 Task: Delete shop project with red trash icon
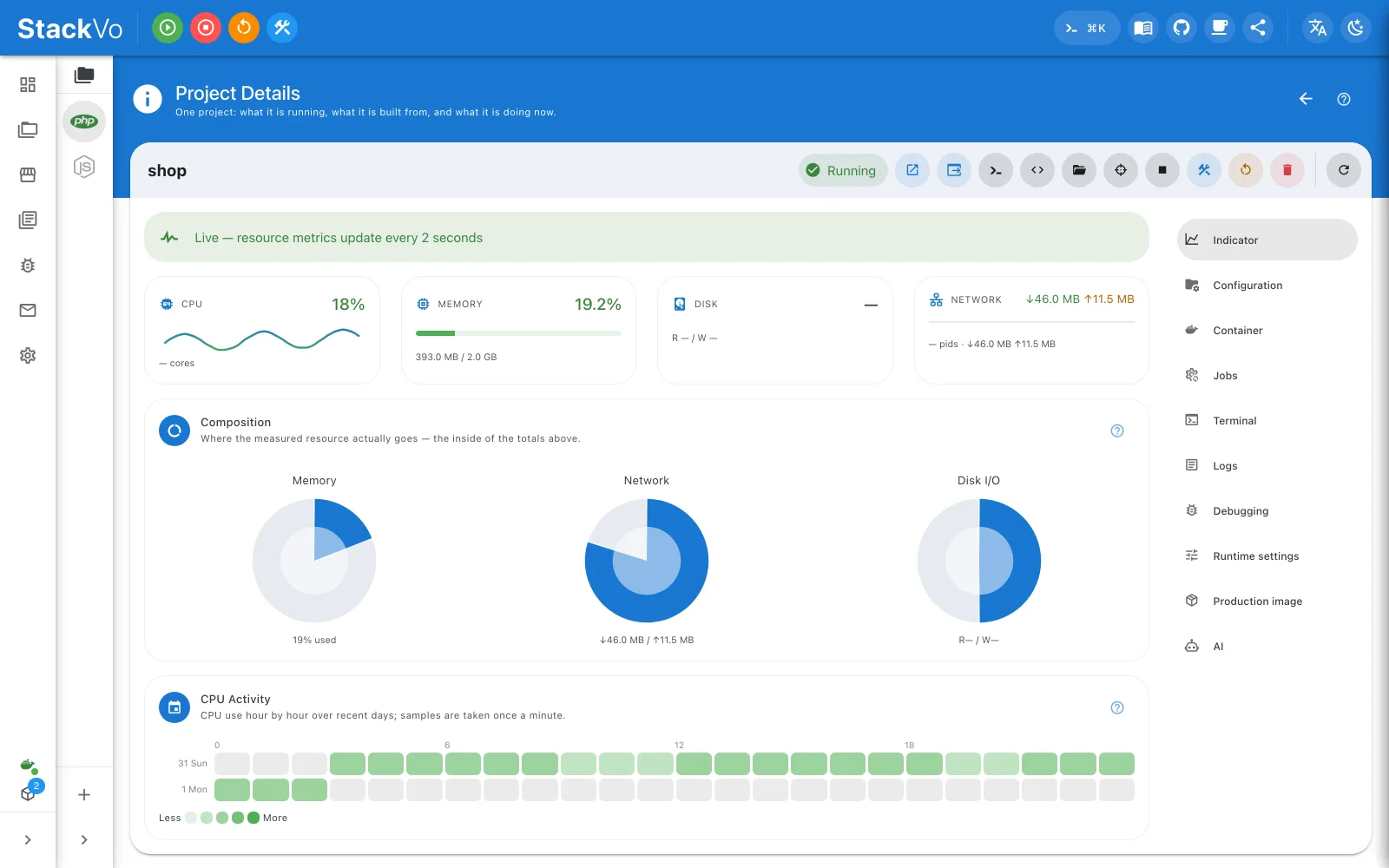tap(1287, 170)
